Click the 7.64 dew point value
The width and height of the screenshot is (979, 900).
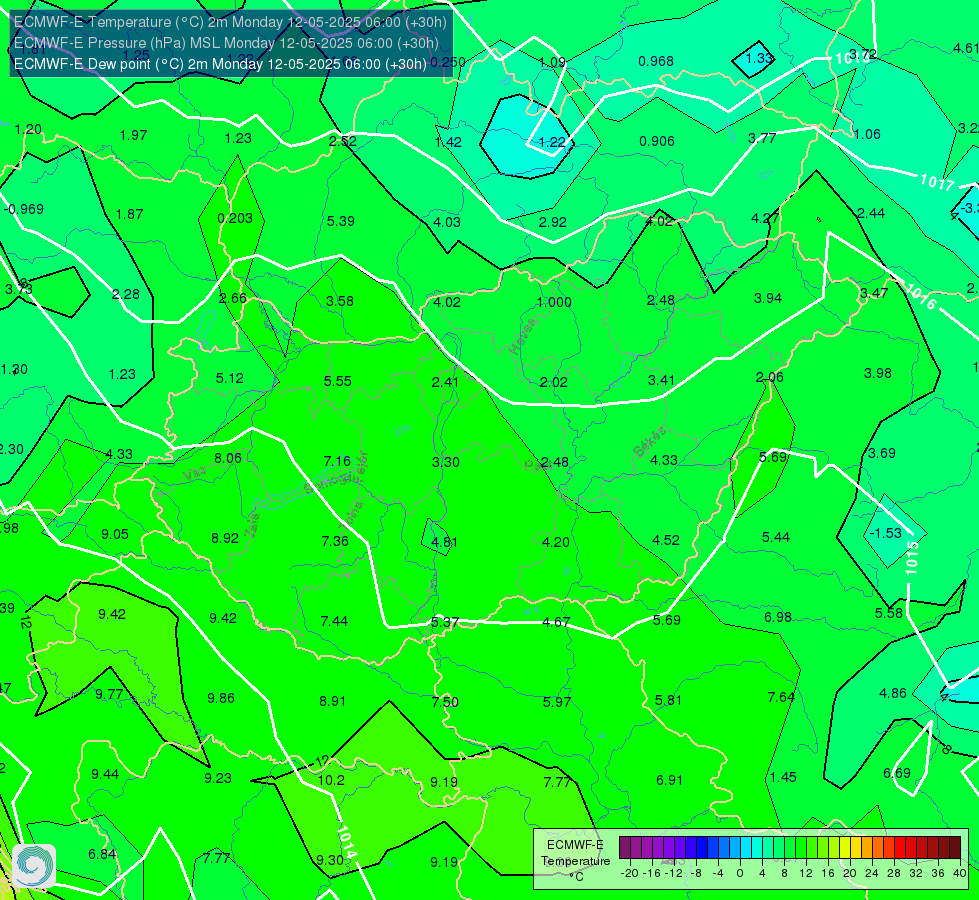point(780,697)
